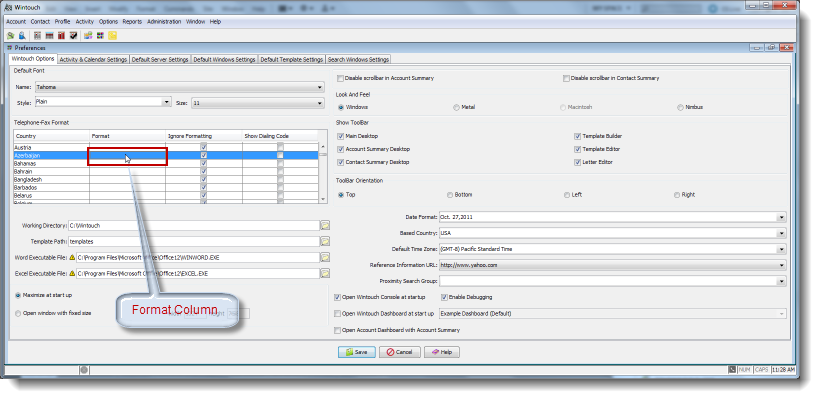Image resolution: width=820 pixels, height=399 pixels.
Task: Select the Bahrain row in country table
Action: [x=166, y=172]
